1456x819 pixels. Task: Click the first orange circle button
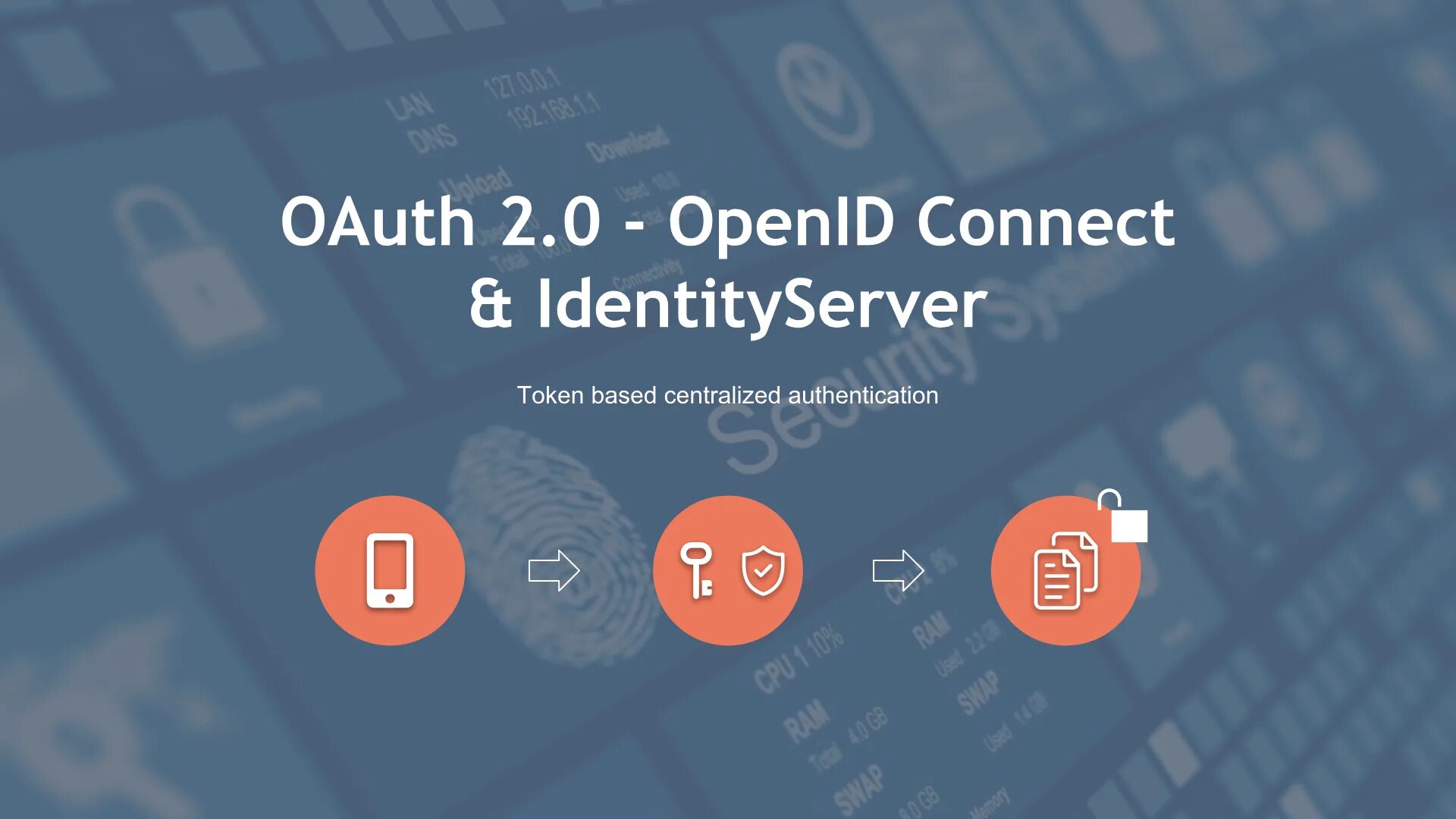[390, 570]
